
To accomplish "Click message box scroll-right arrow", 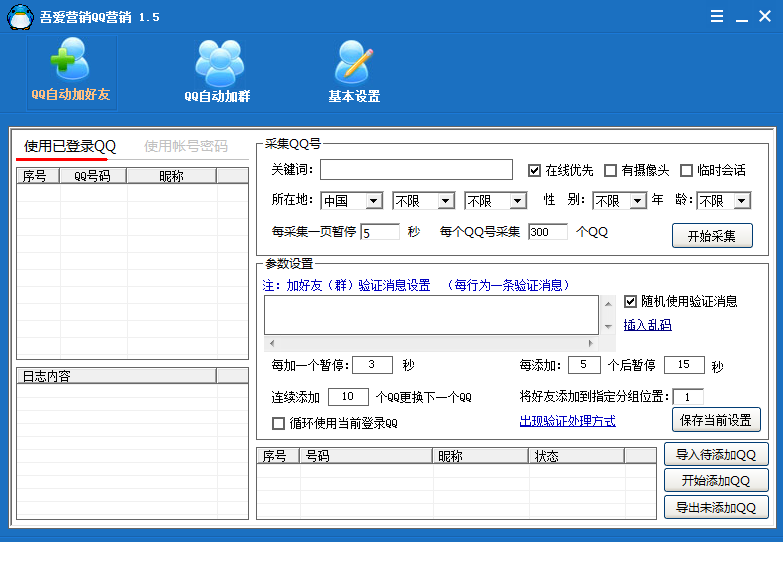I will click(x=591, y=343).
